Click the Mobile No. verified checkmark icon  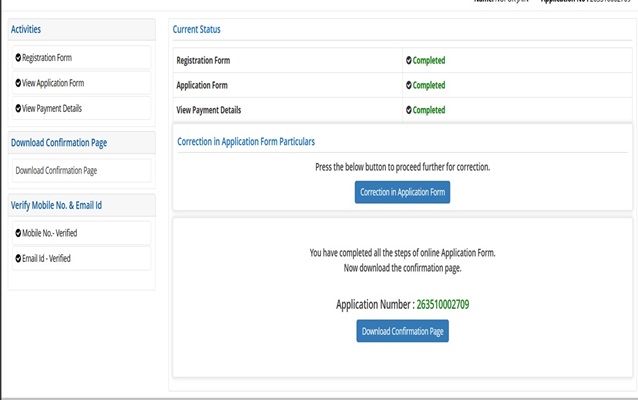(x=18, y=233)
